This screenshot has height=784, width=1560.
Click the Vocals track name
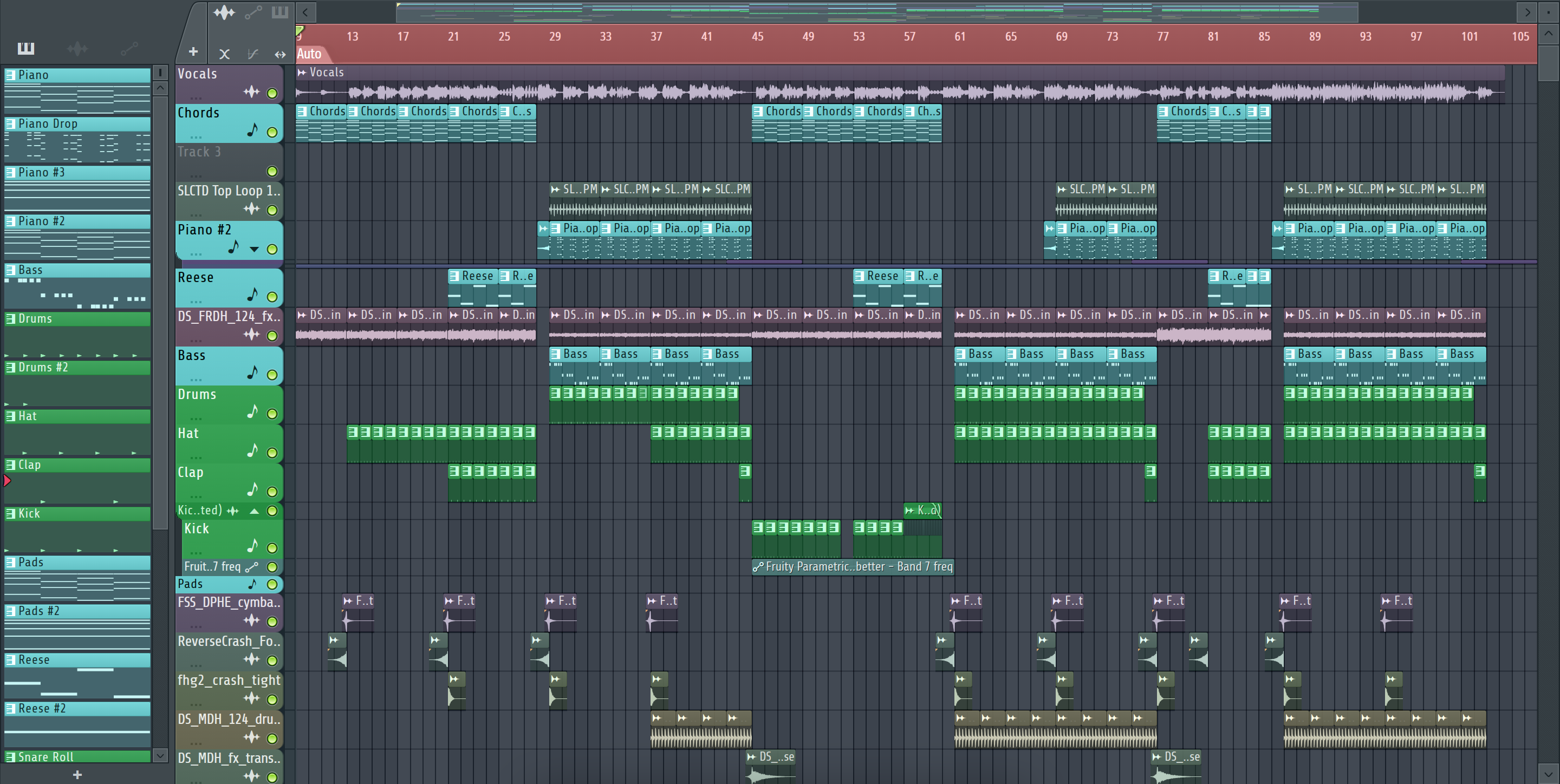coord(197,74)
